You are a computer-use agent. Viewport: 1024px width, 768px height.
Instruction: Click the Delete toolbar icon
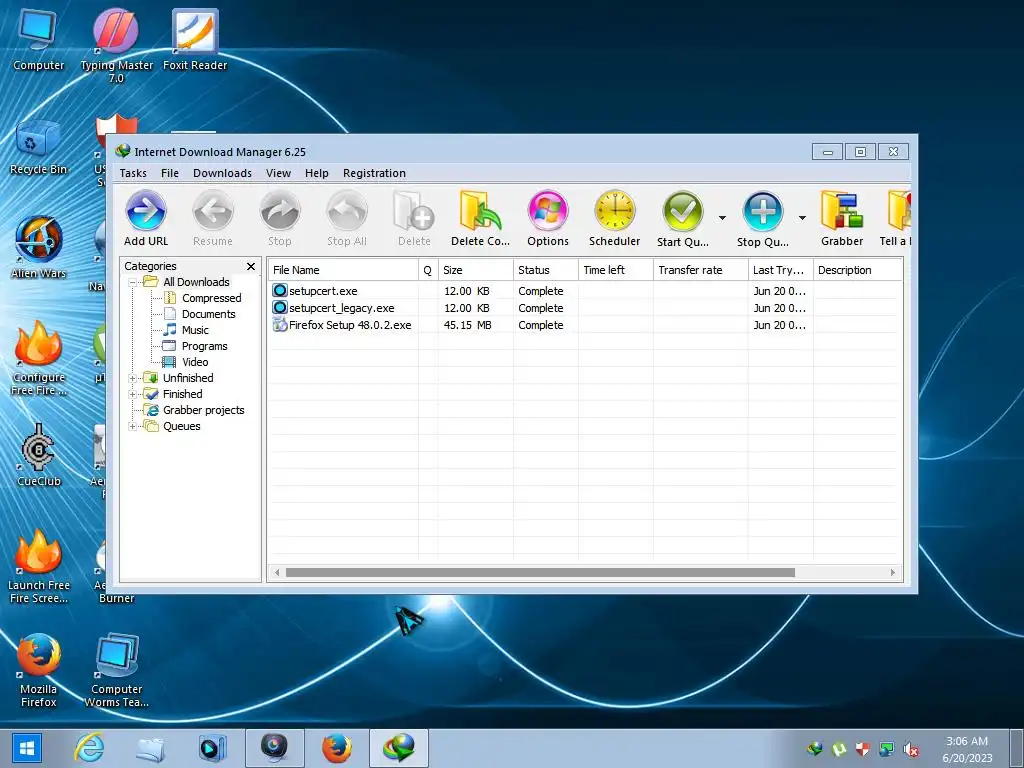pos(414,219)
